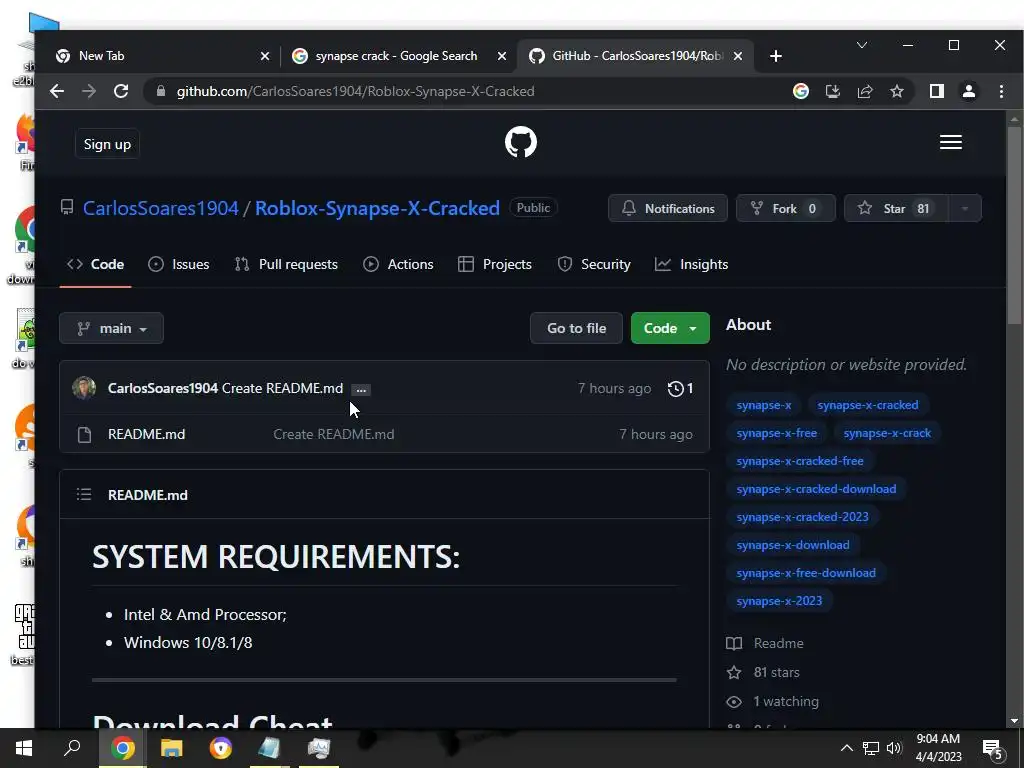Toggle the browser side panel icon
Image resolution: width=1024 pixels, height=768 pixels.
[936, 91]
